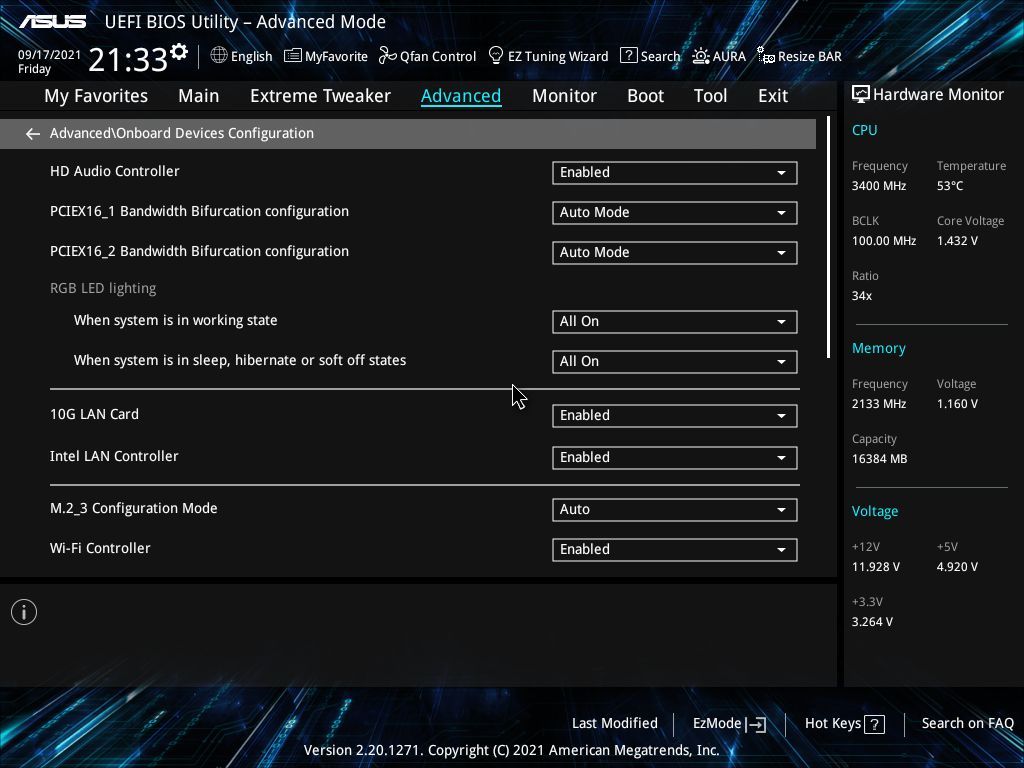Click RGB LED lighting heading
Screen dimensions: 1024x768
(103, 288)
